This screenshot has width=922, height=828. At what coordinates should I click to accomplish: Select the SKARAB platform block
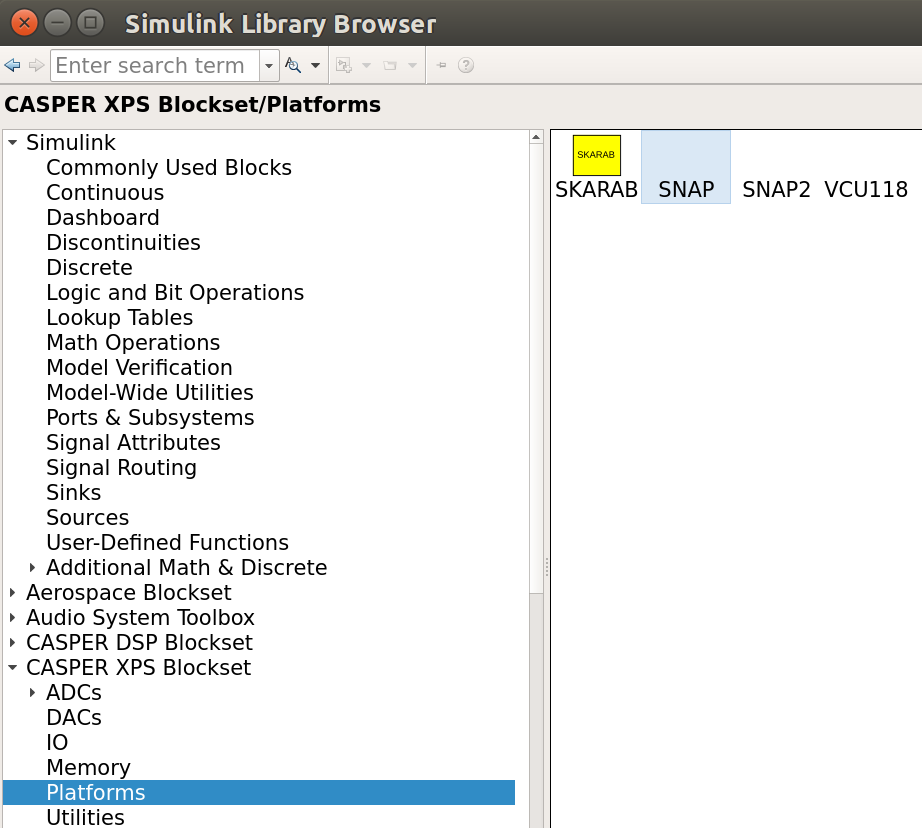pyautogui.click(x=596, y=168)
